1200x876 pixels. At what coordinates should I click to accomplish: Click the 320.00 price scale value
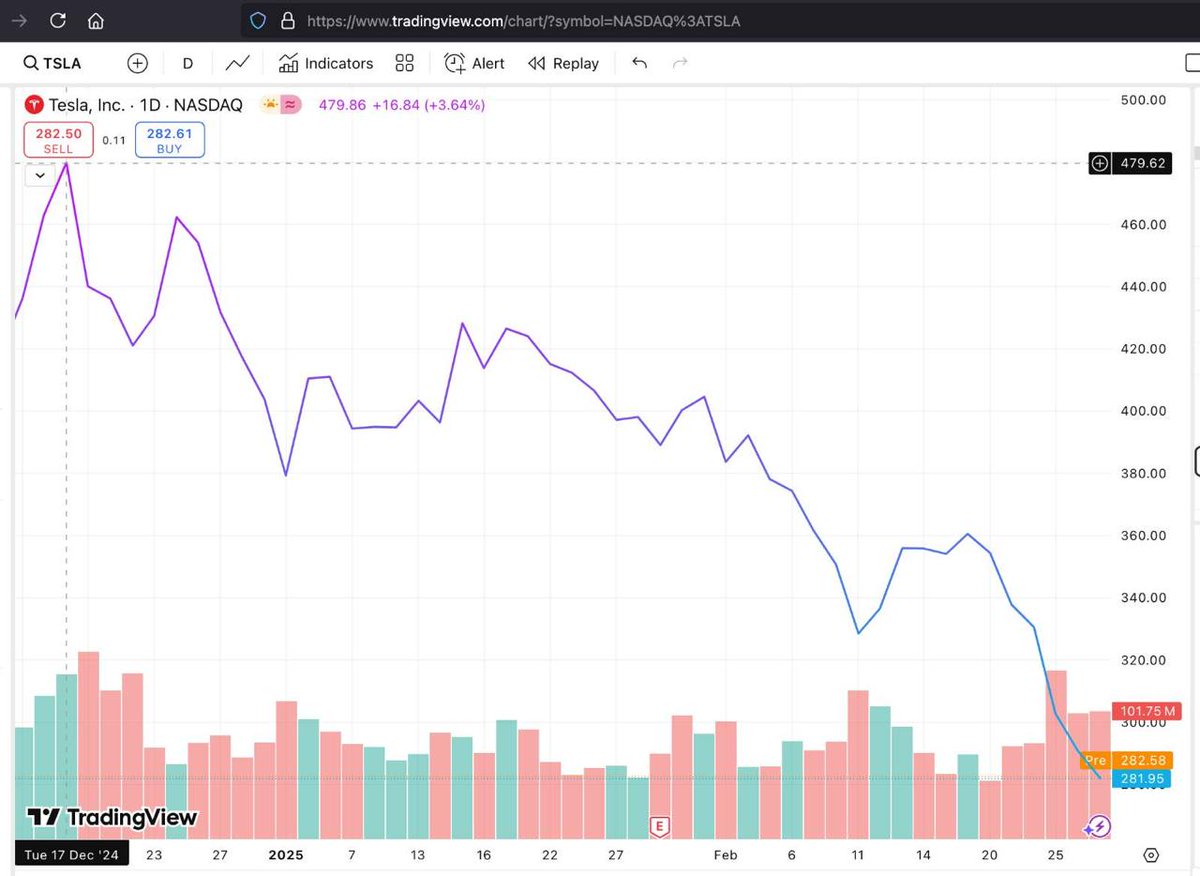1144,660
